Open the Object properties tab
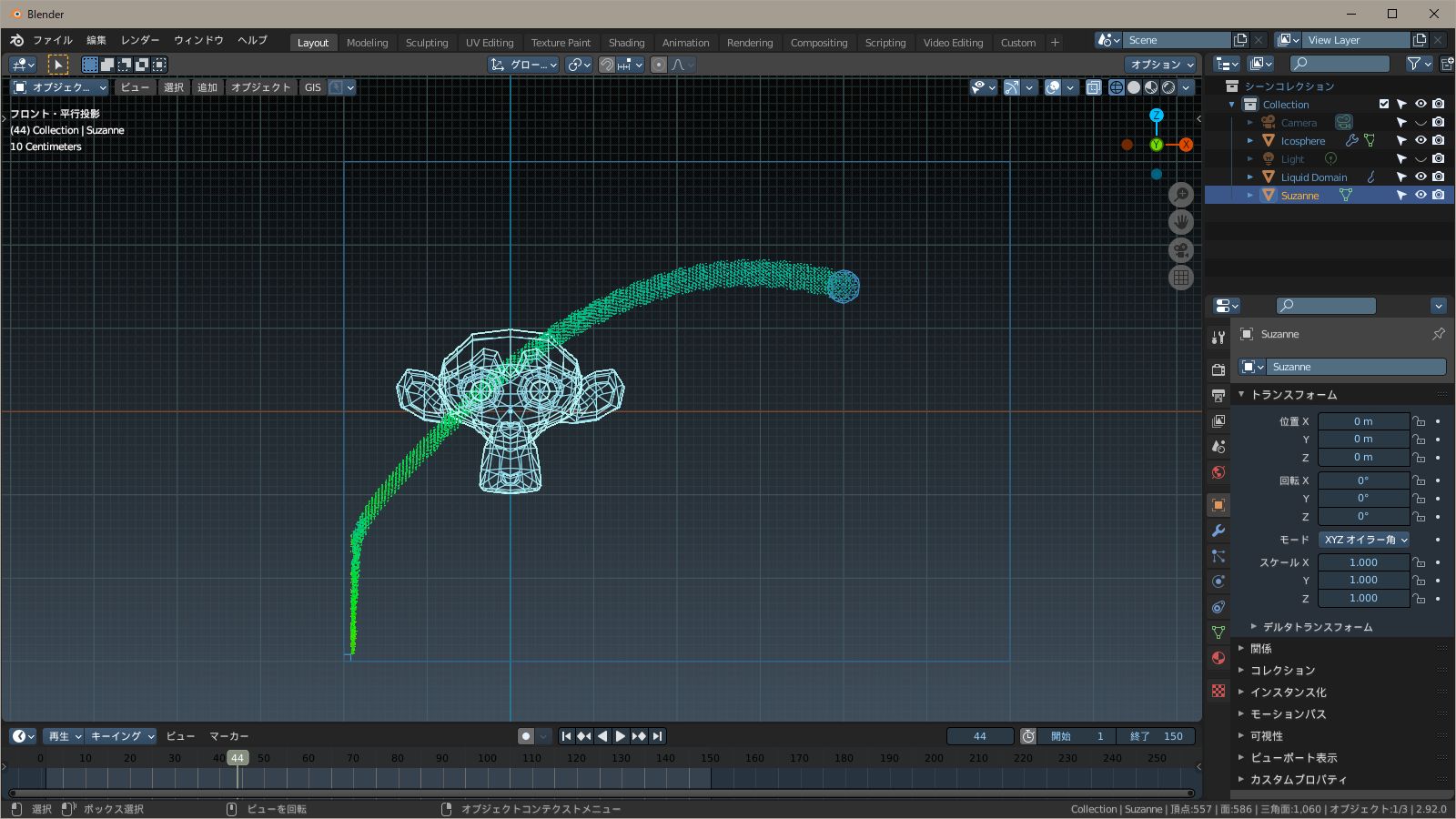 (x=1218, y=505)
